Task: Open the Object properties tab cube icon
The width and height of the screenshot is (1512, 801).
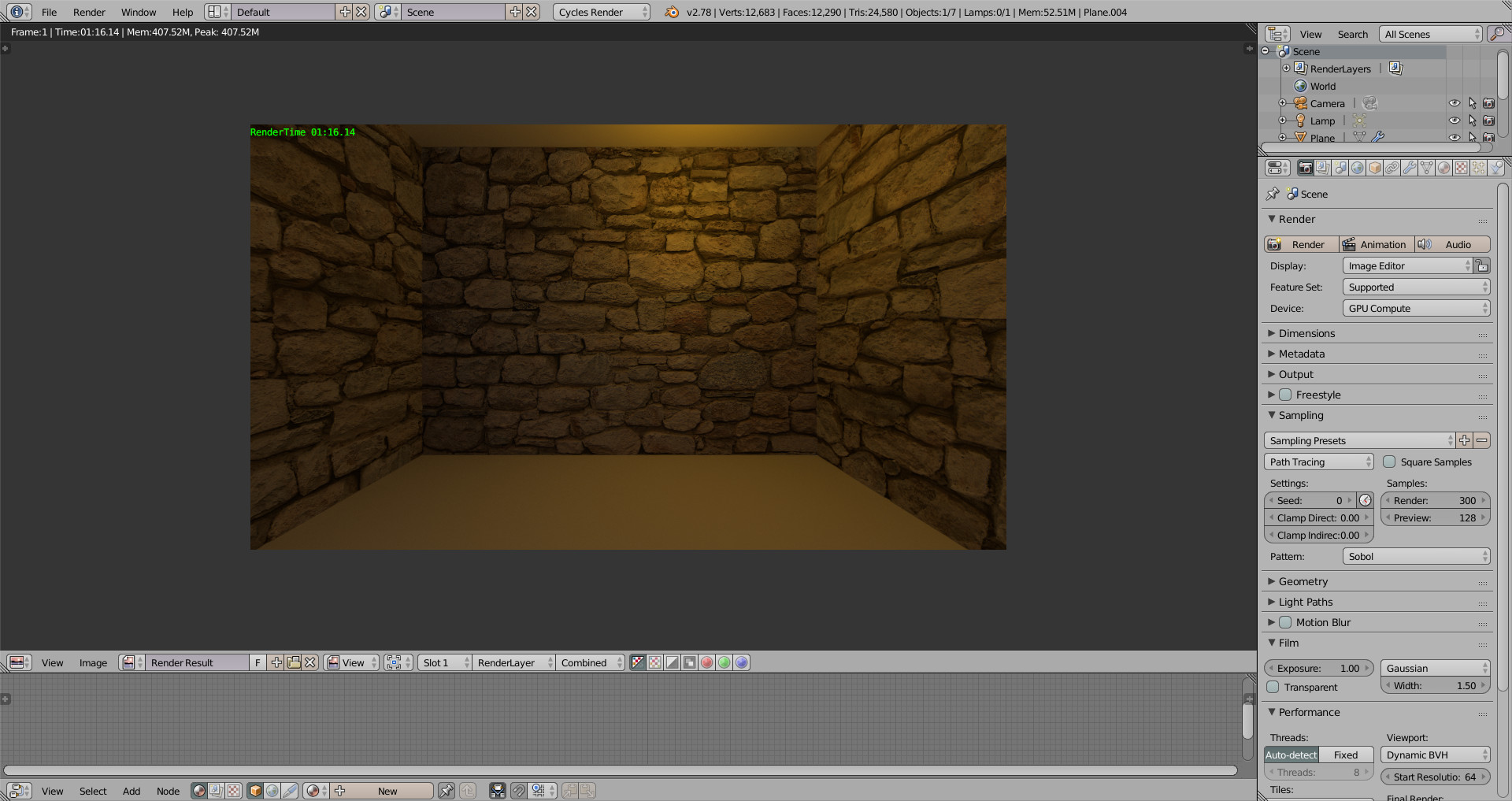Action: (x=1374, y=168)
